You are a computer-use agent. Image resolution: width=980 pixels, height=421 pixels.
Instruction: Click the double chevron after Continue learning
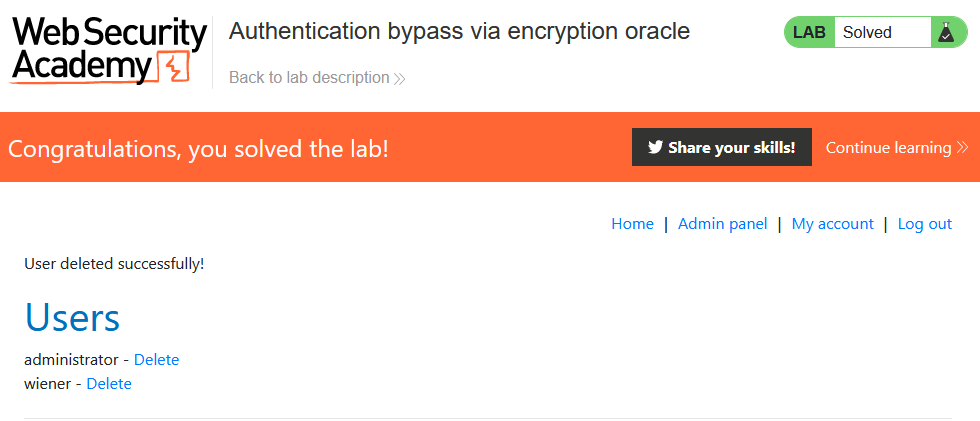click(x=962, y=148)
